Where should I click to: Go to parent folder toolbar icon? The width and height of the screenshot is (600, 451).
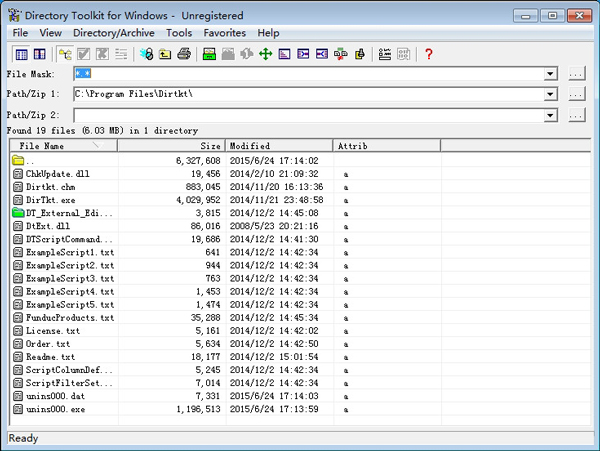pyautogui.click(x=165, y=54)
